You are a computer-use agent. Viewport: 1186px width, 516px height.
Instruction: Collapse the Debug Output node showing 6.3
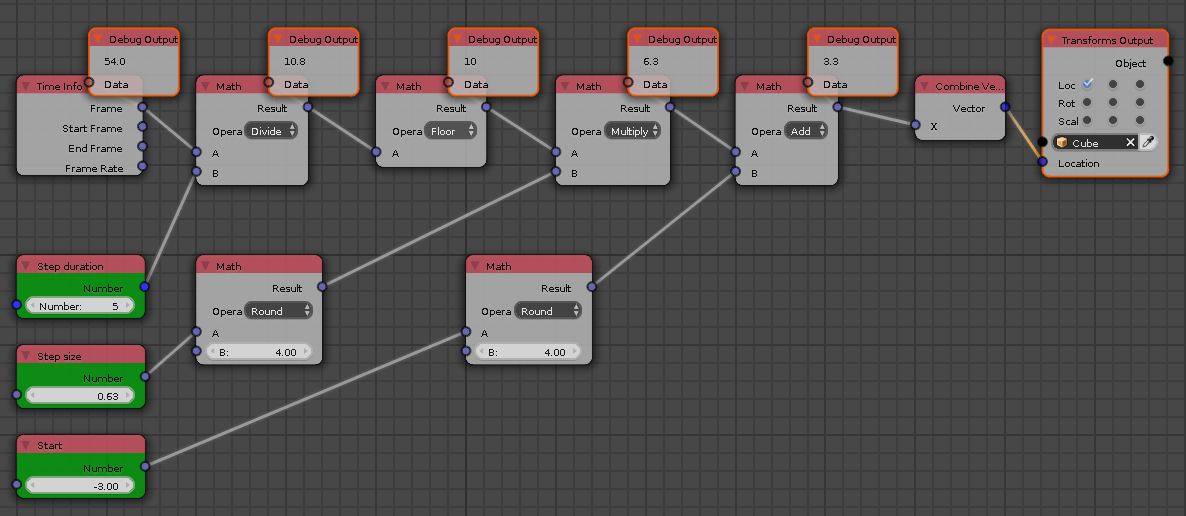637,39
